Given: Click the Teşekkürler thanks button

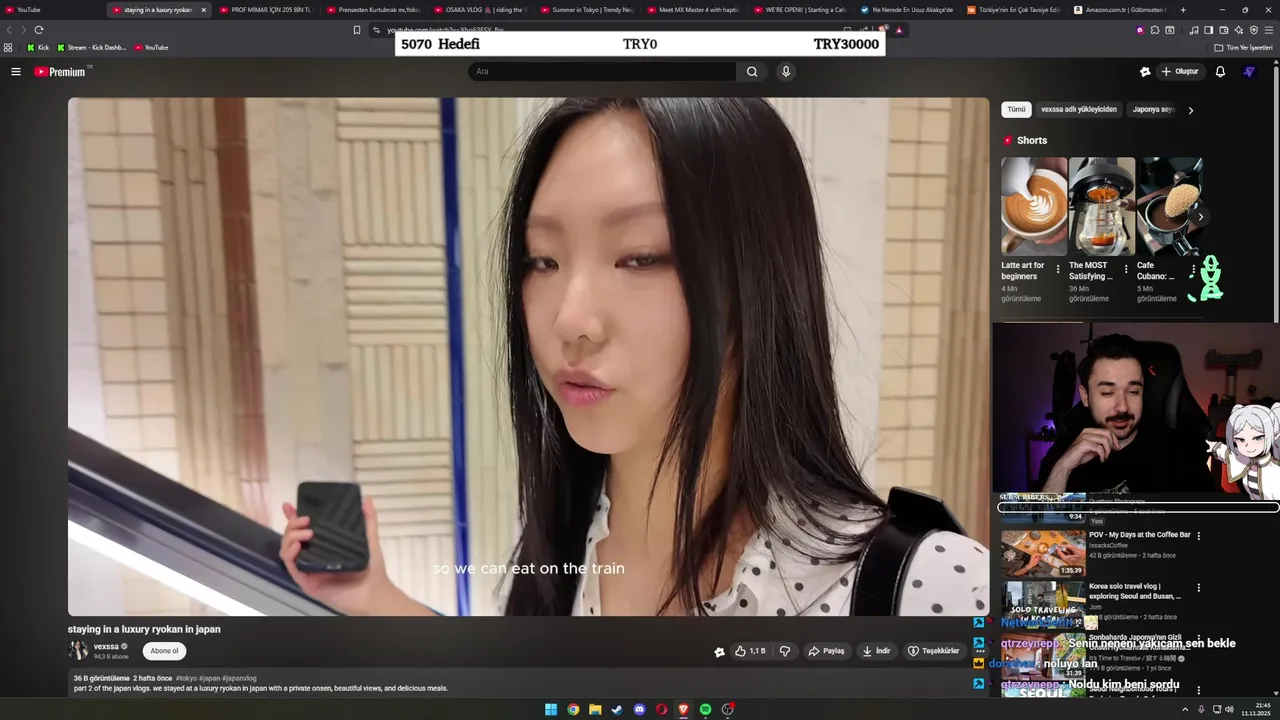Looking at the screenshot, I should tap(933, 651).
